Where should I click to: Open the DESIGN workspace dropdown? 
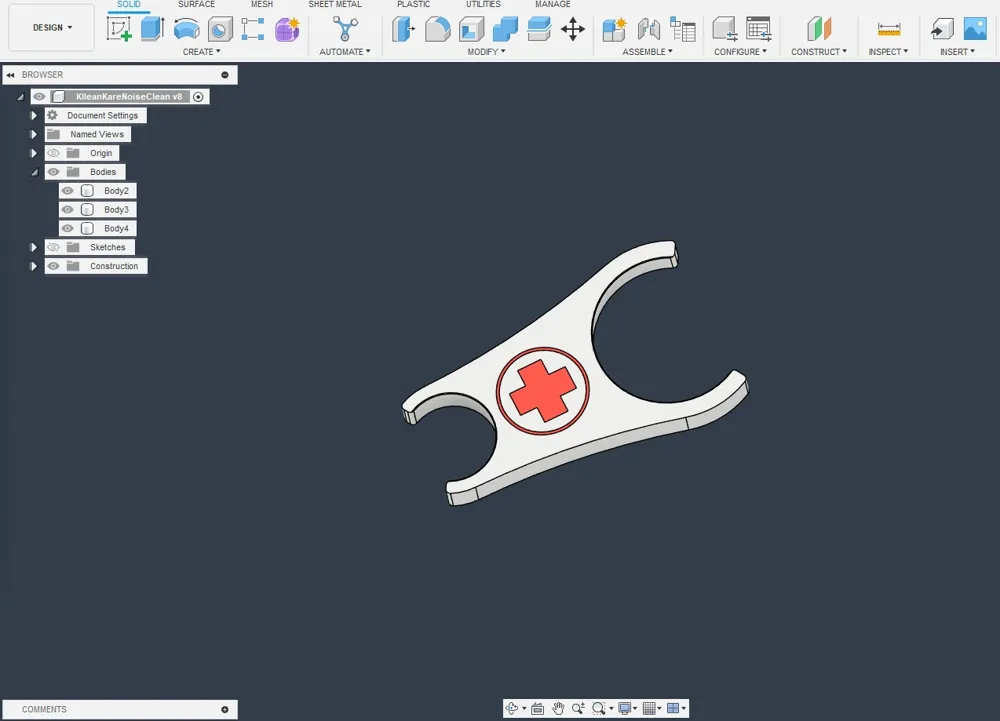(x=52, y=27)
